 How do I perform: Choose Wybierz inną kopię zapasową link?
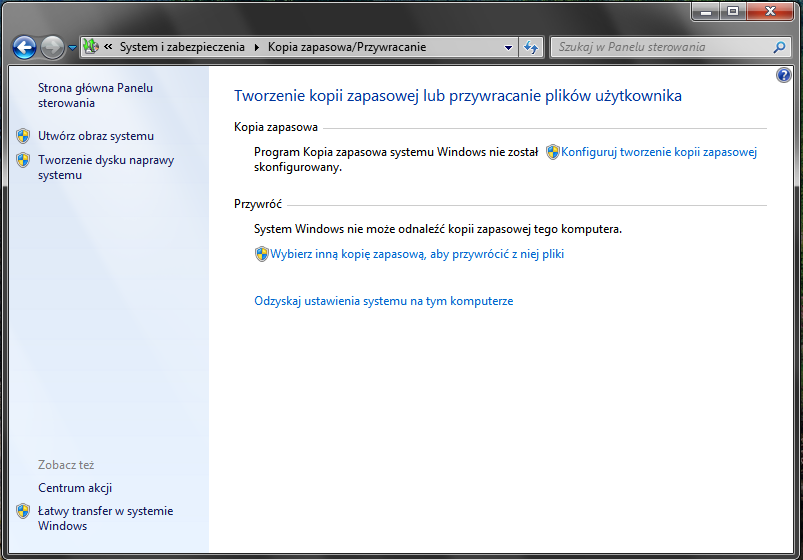[x=417, y=254]
